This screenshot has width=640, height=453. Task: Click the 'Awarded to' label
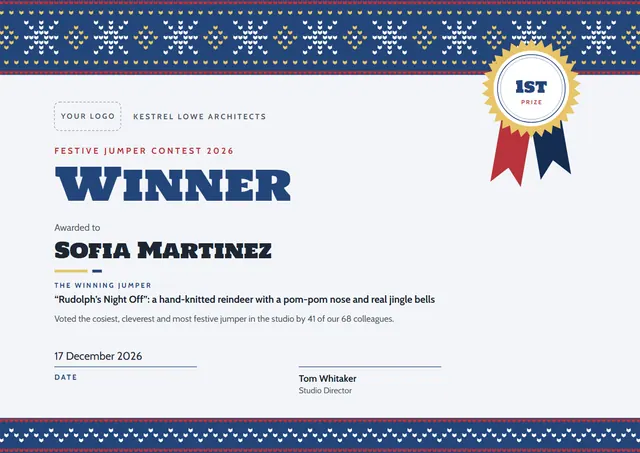pyautogui.click(x=77, y=228)
